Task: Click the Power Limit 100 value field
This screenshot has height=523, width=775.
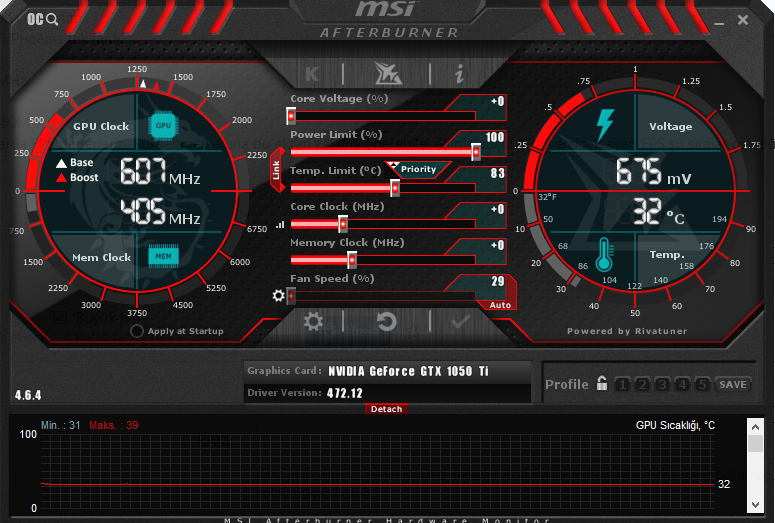Action: pyautogui.click(x=494, y=137)
